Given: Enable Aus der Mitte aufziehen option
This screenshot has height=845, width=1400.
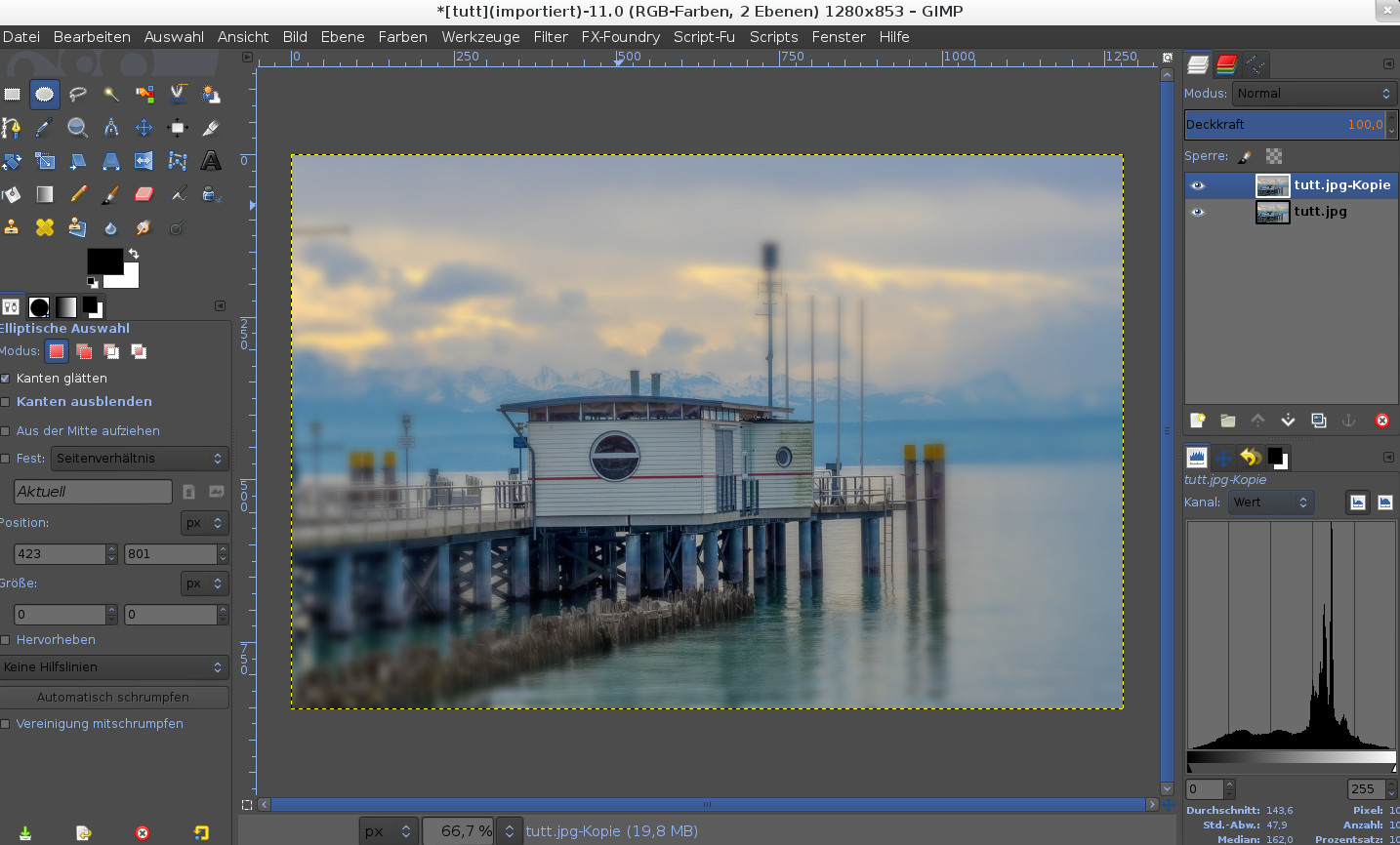Looking at the screenshot, I should click(6, 431).
